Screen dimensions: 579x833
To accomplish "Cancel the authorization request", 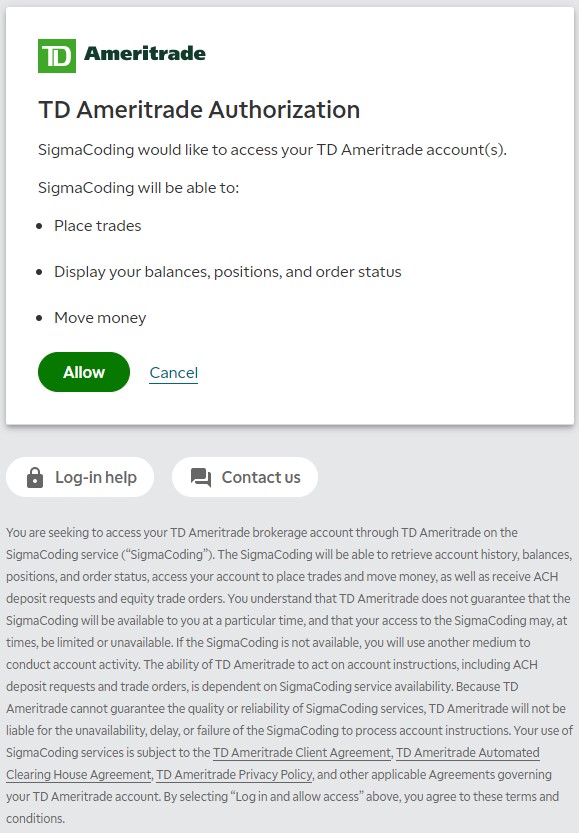I will 174,373.
